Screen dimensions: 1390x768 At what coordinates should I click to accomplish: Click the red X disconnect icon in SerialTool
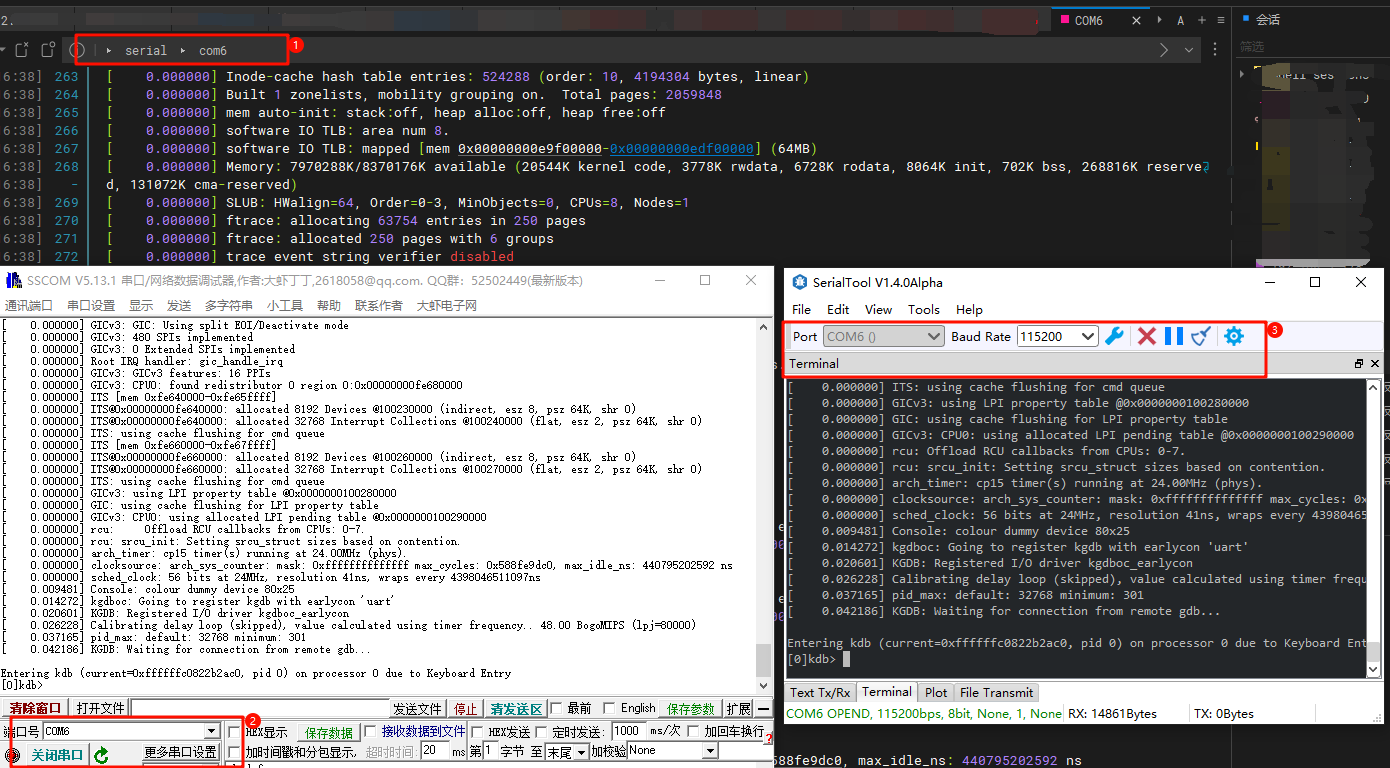(1147, 336)
